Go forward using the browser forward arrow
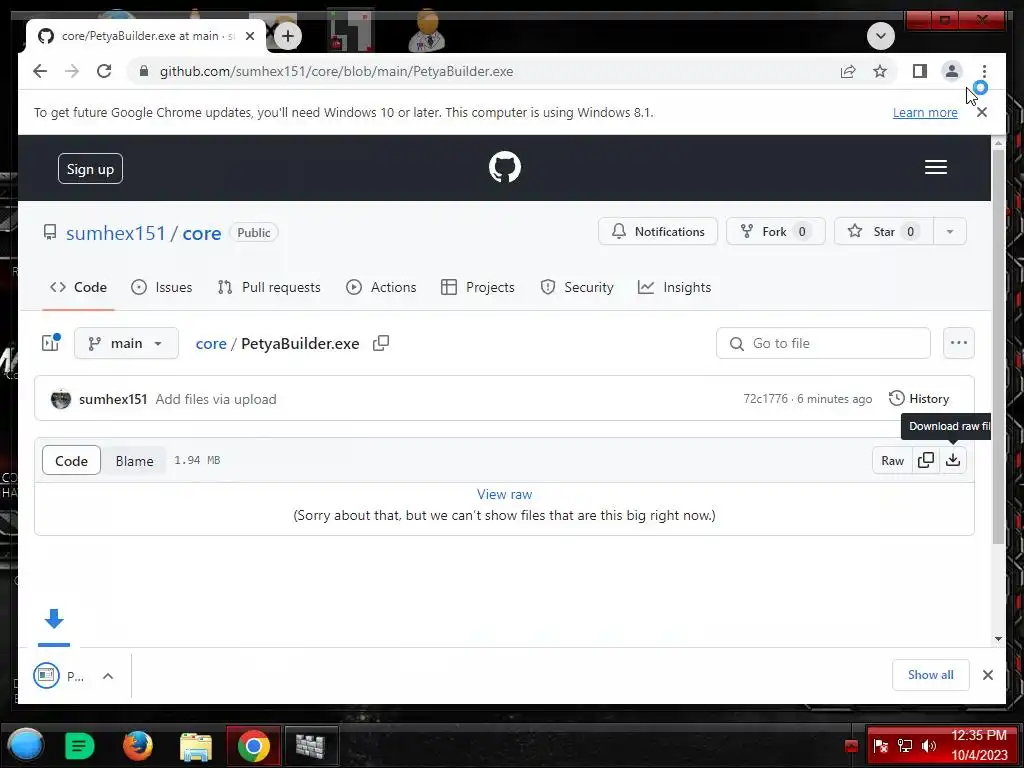The image size is (1024, 768). [72, 71]
